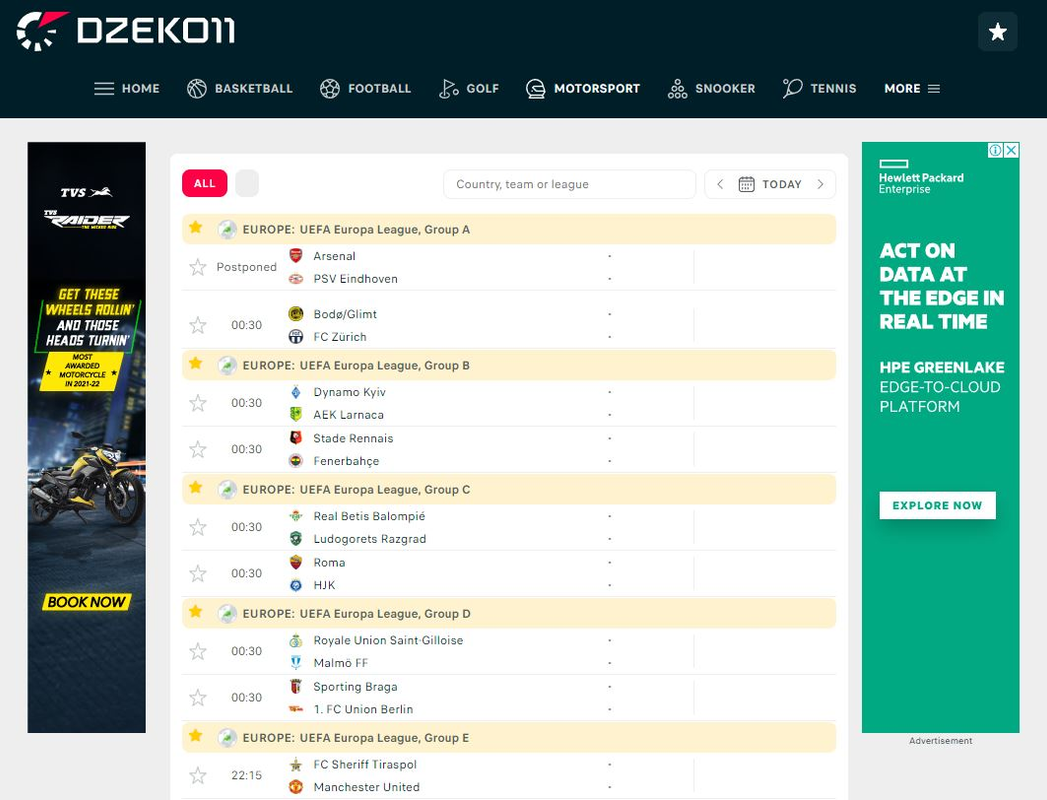Go to previous day with left chevron
Screen dimensions: 1047x800
pyautogui.click(x=720, y=184)
